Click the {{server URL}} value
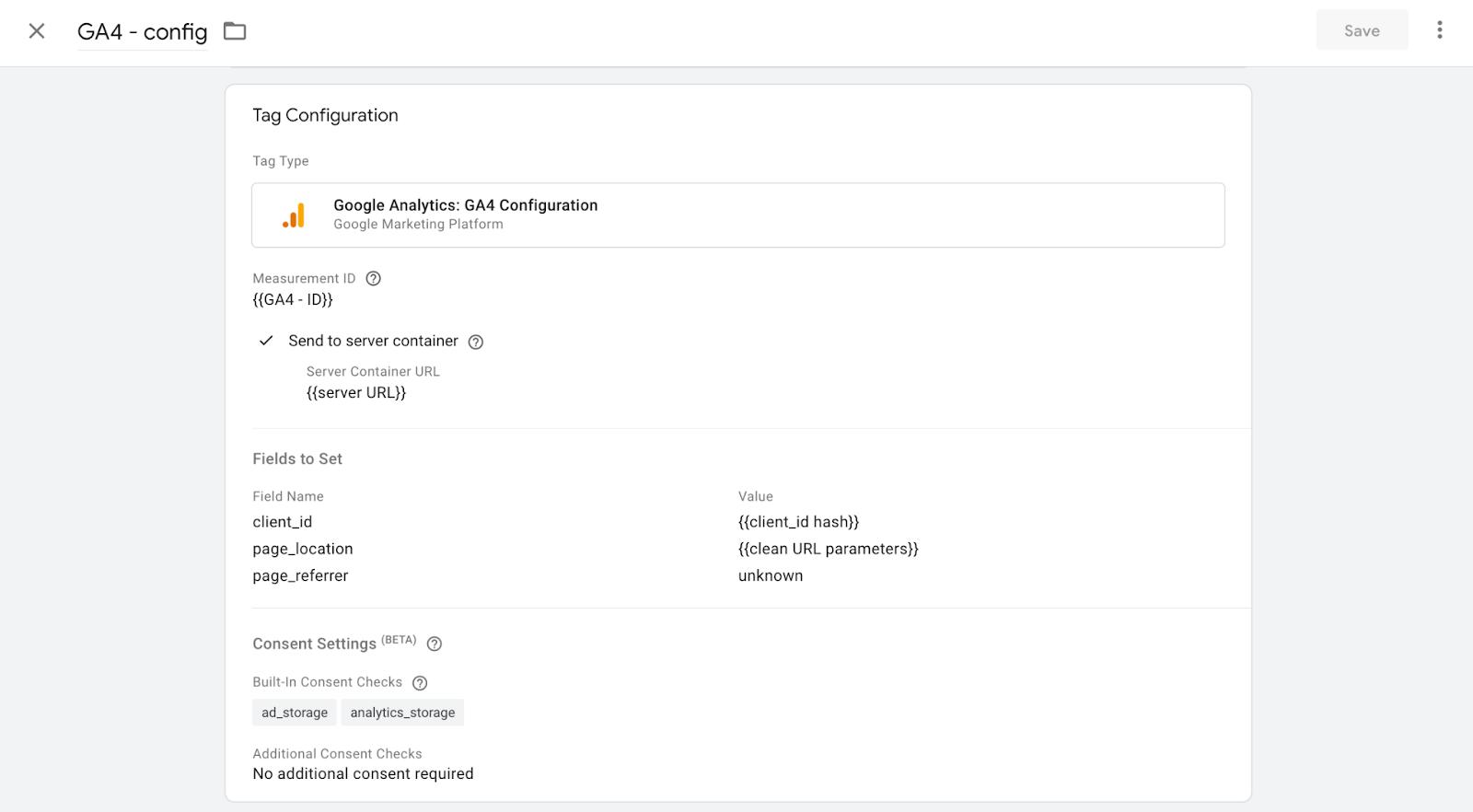The height and width of the screenshot is (812, 1473). [x=356, y=392]
